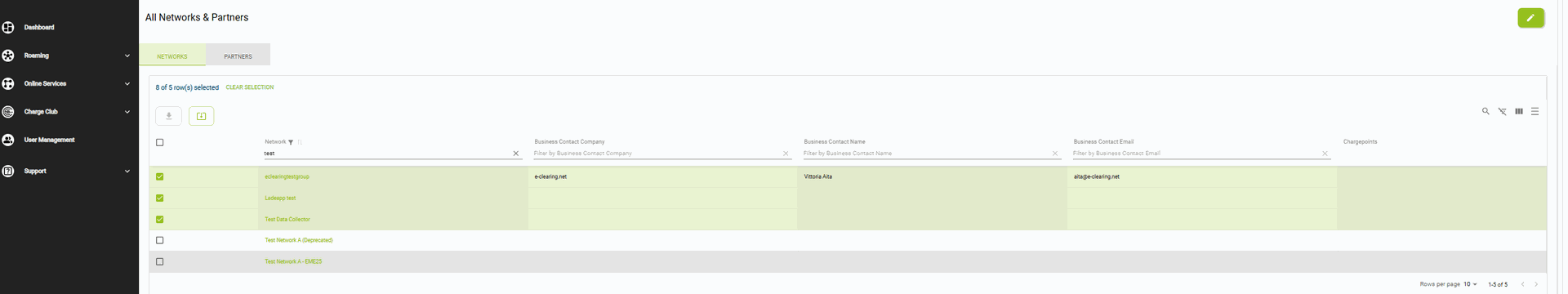
Task: Open the show/hide columns icon
Action: click(x=1518, y=111)
